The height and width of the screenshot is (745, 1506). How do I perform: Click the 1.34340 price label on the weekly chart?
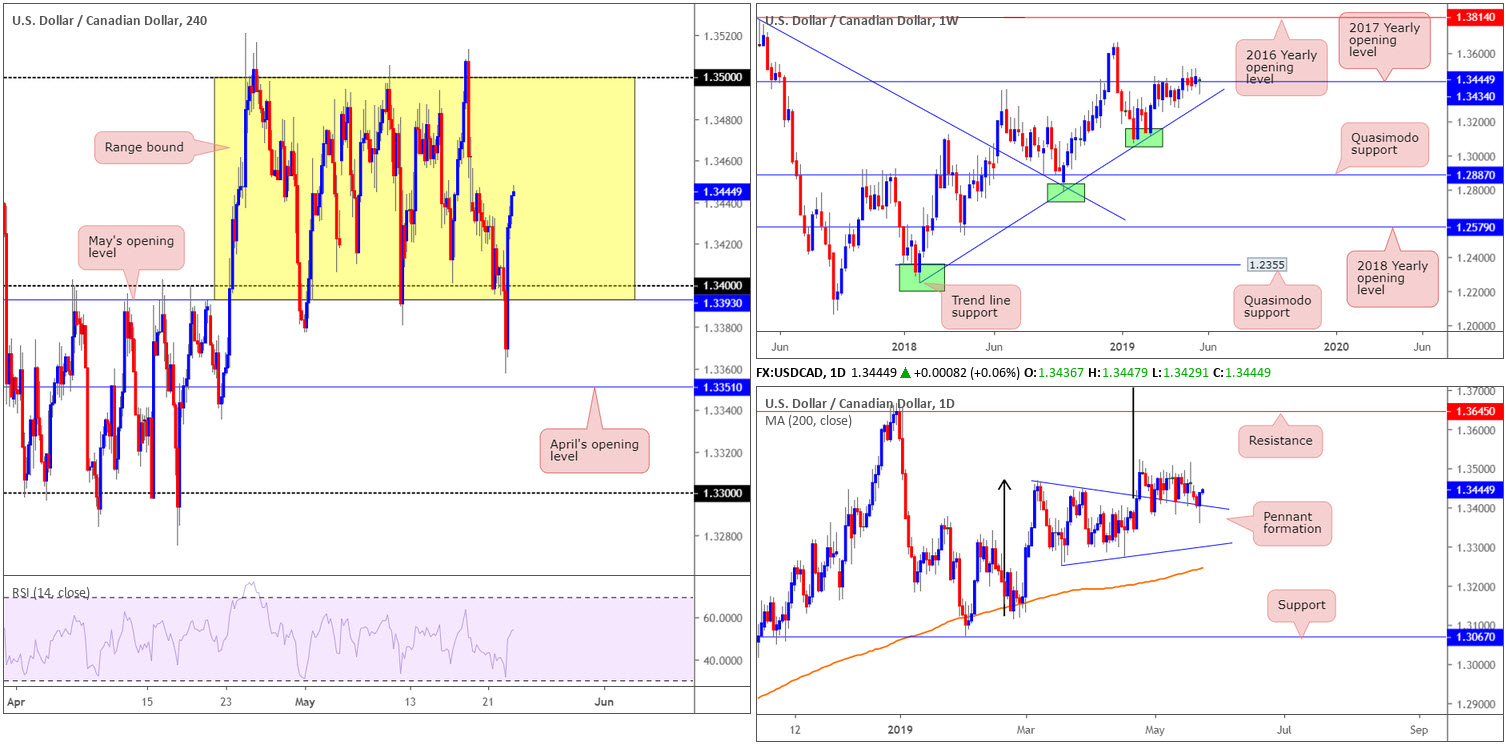coord(1476,95)
